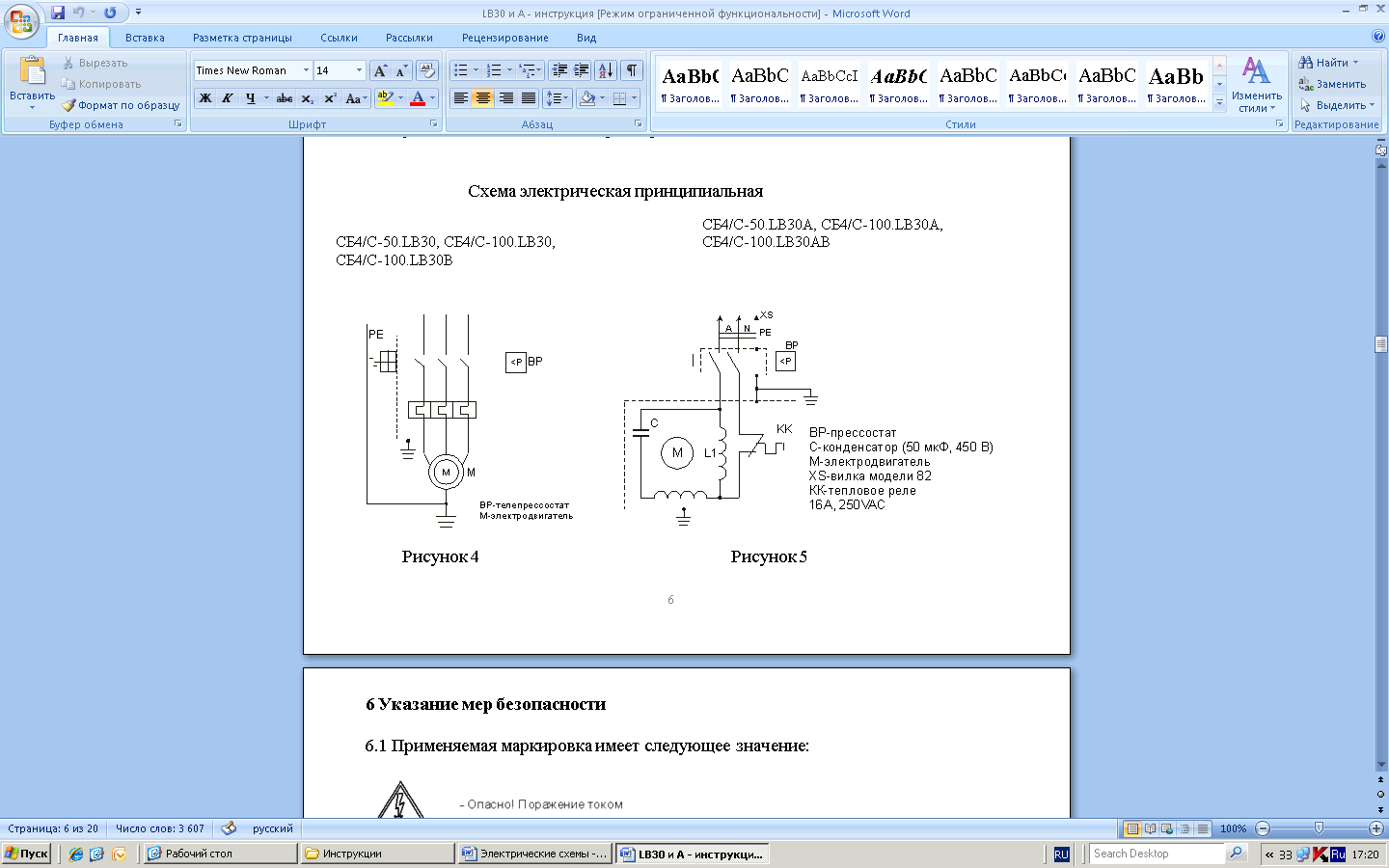Open the font size dropdown showing 14
Image resolution: width=1389 pixels, height=868 pixels.
[359, 70]
